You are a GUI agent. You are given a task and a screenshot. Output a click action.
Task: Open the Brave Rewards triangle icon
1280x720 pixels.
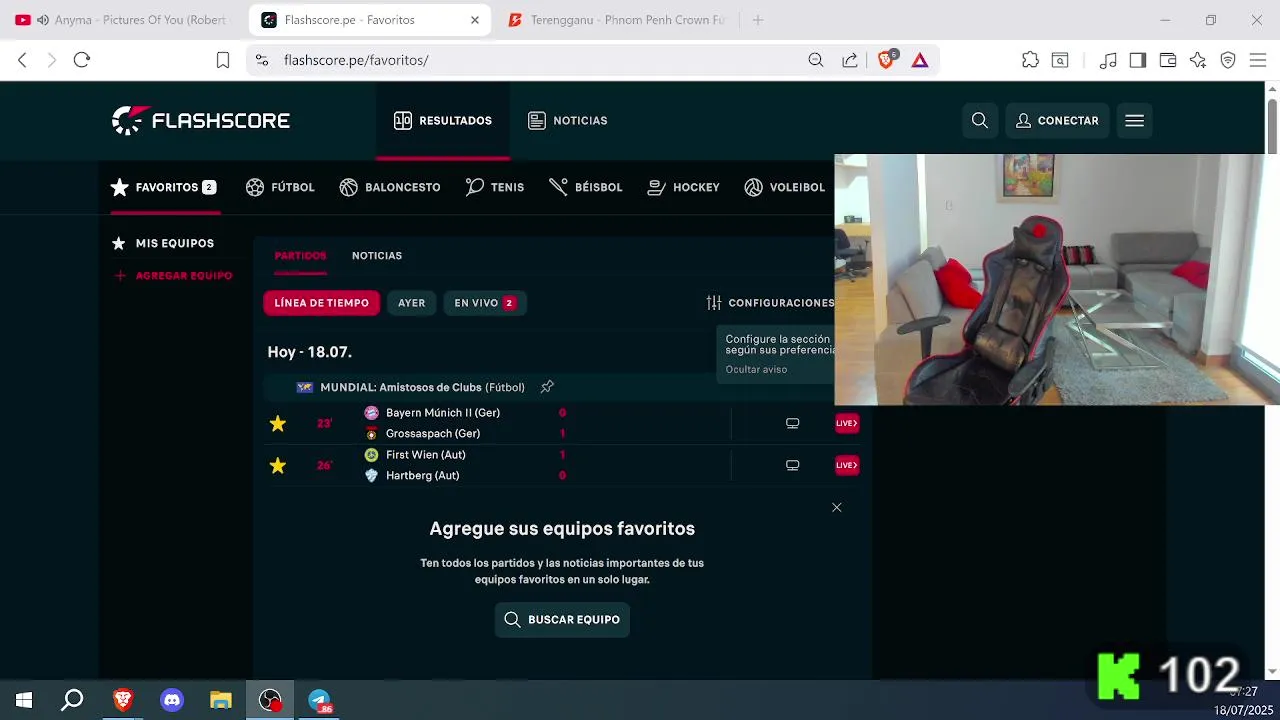(920, 60)
